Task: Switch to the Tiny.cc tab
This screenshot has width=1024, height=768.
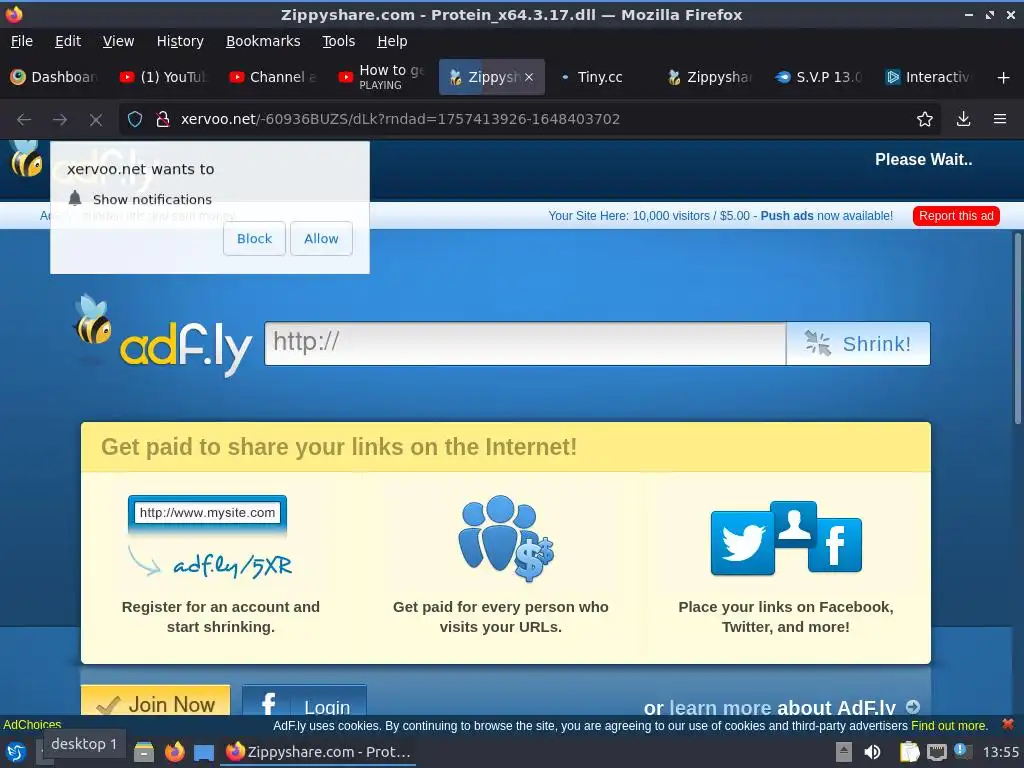Action: coord(601,77)
